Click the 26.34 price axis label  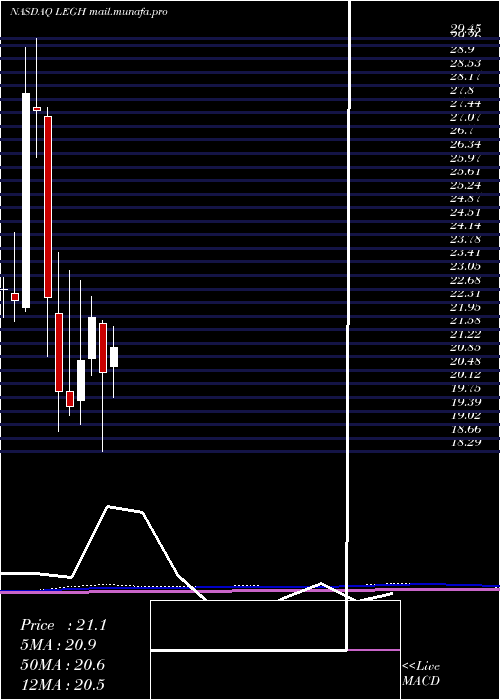(x=465, y=144)
